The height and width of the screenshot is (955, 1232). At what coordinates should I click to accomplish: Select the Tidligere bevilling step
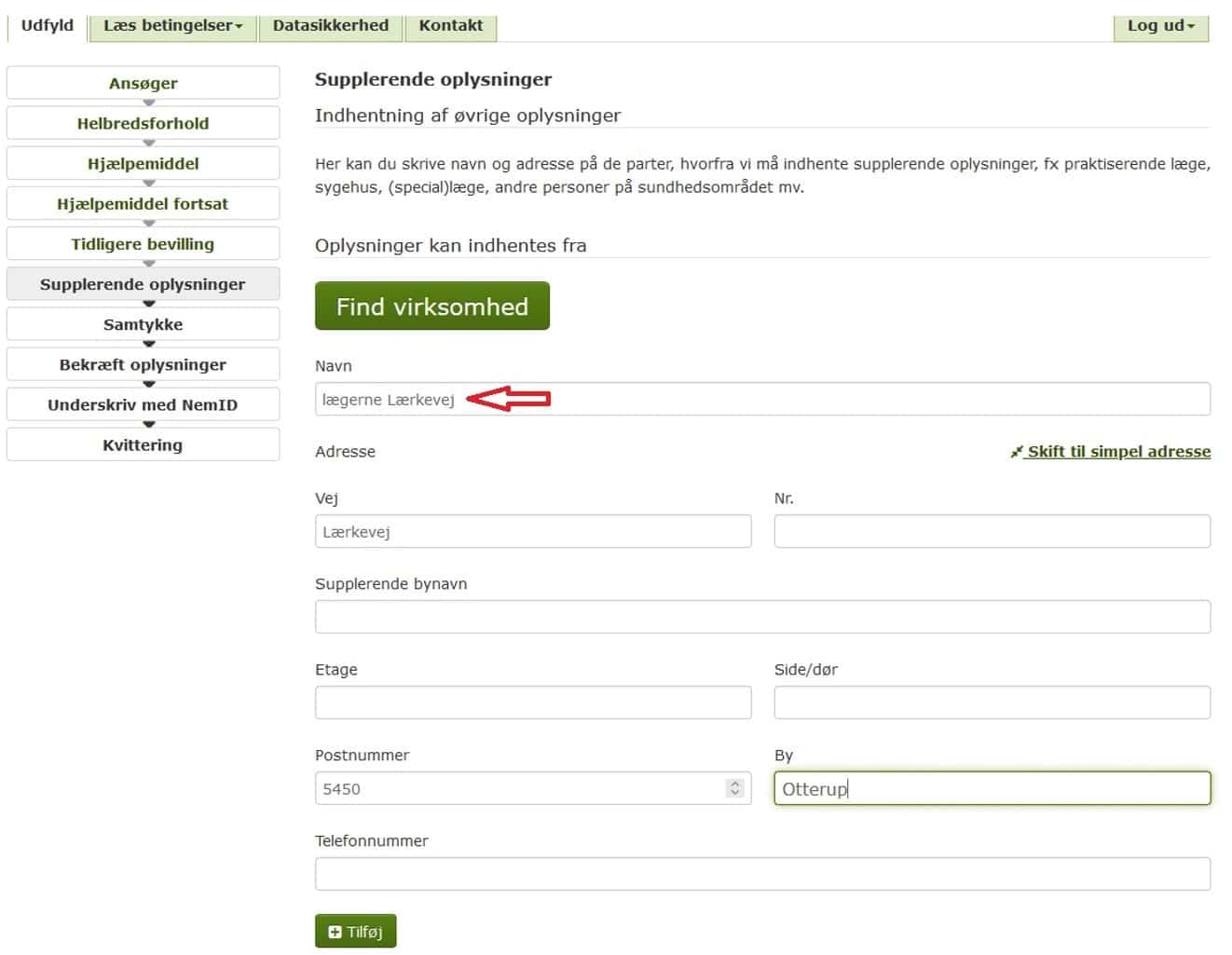[143, 243]
